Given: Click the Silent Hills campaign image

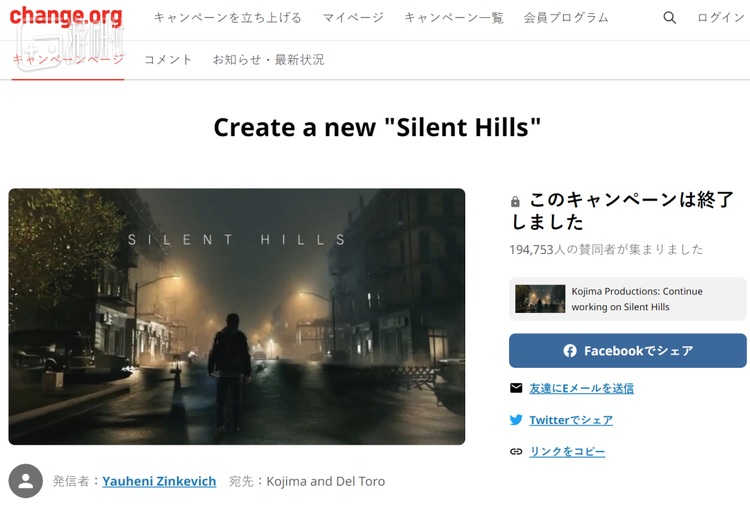Looking at the screenshot, I should pyautogui.click(x=237, y=317).
